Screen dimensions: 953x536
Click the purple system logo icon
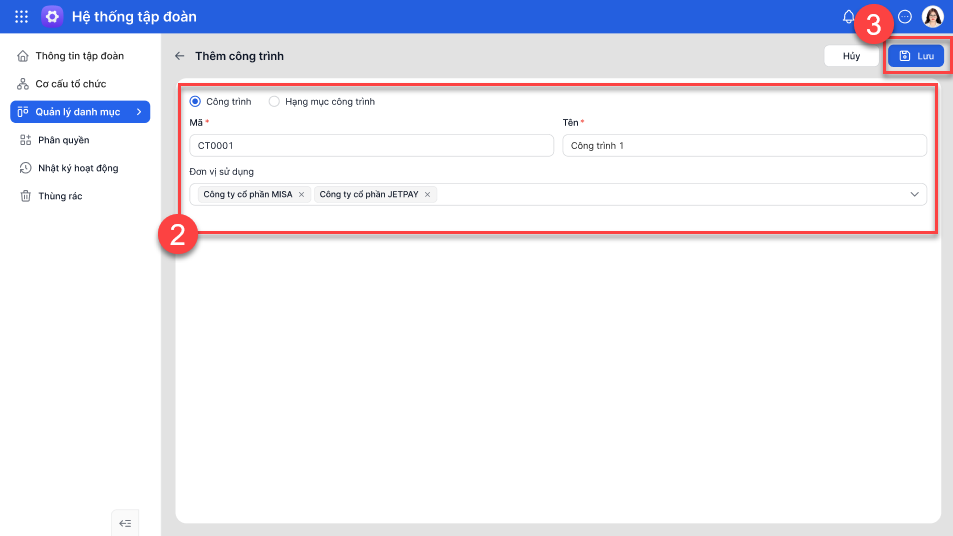pos(52,16)
